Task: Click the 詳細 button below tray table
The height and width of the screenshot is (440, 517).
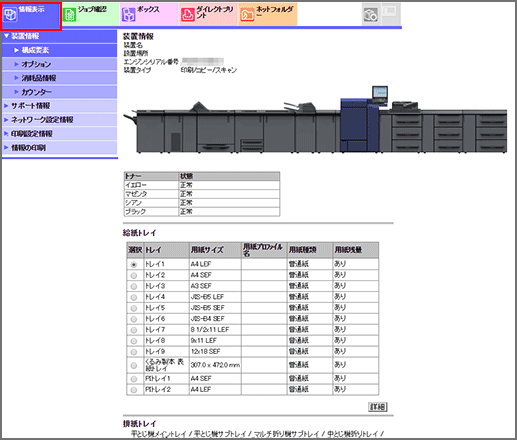Action: click(x=378, y=407)
